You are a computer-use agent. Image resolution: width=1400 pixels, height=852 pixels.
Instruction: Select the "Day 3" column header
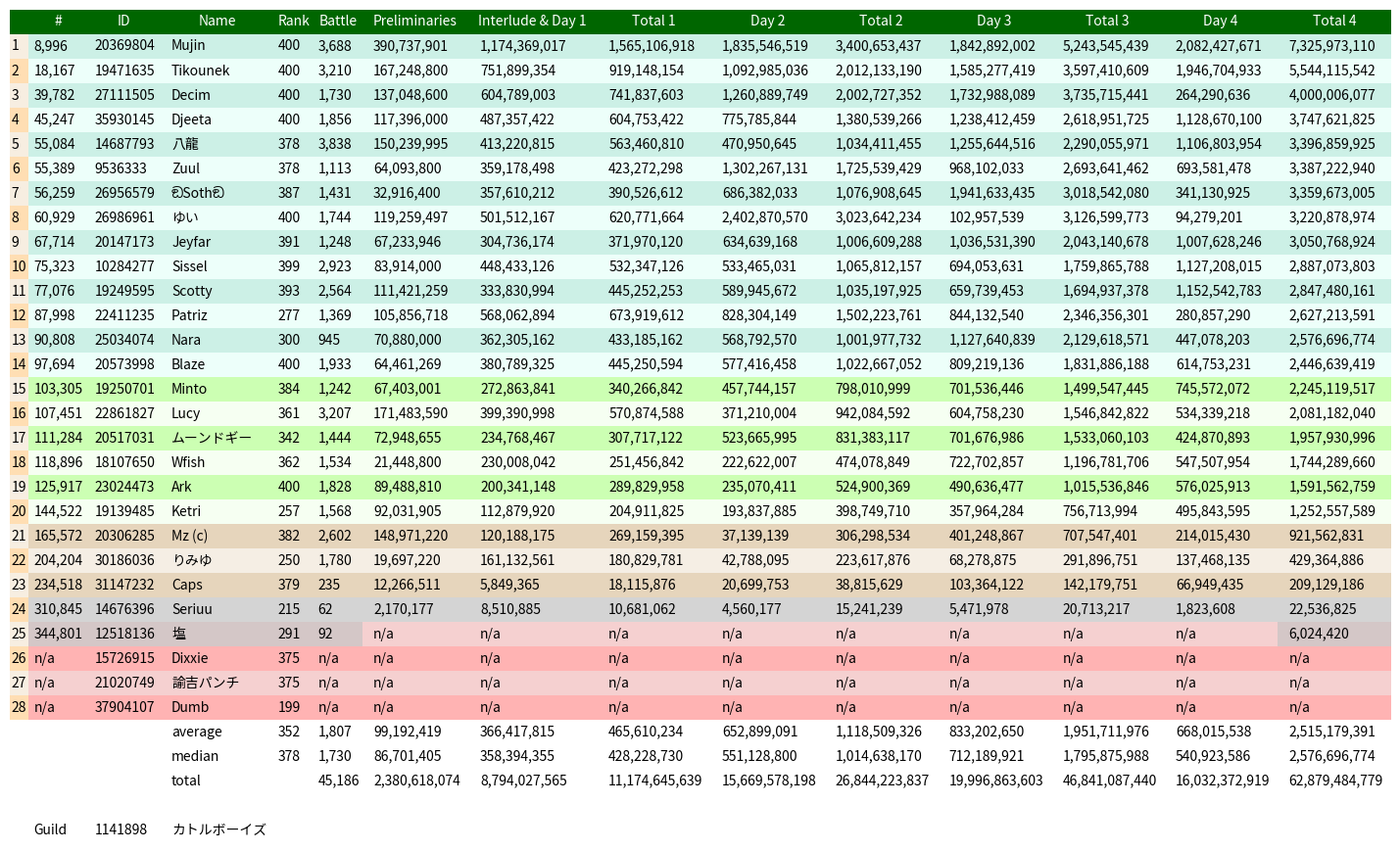click(993, 21)
